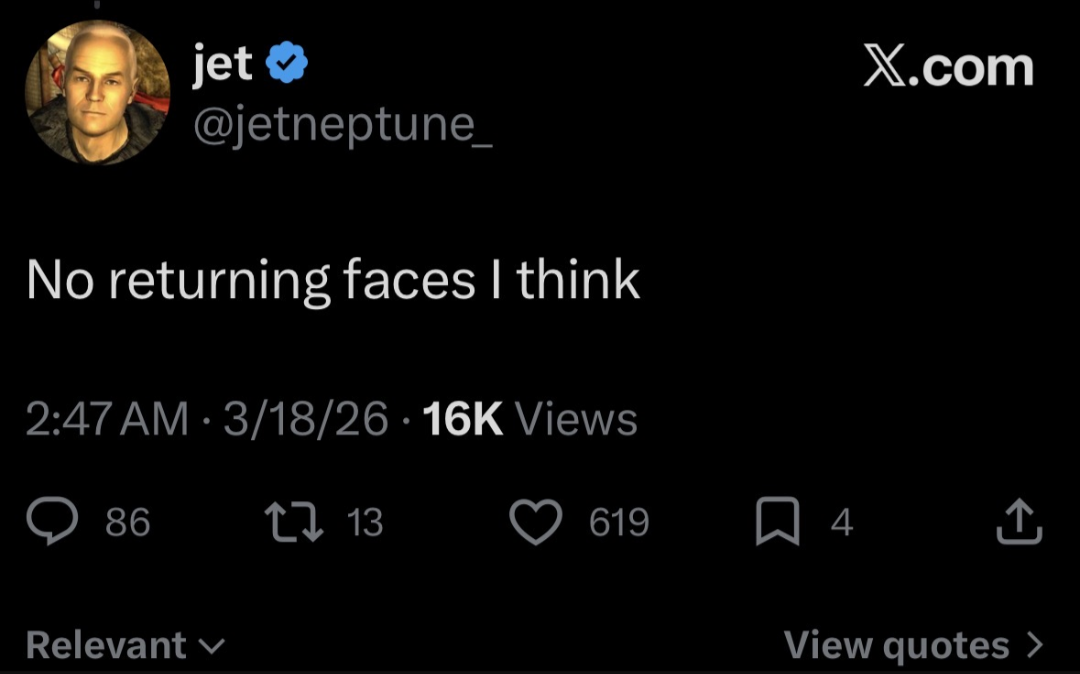The height and width of the screenshot is (674, 1080).
Task: Click the 3/18/26 post date
Action: coord(305,419)
